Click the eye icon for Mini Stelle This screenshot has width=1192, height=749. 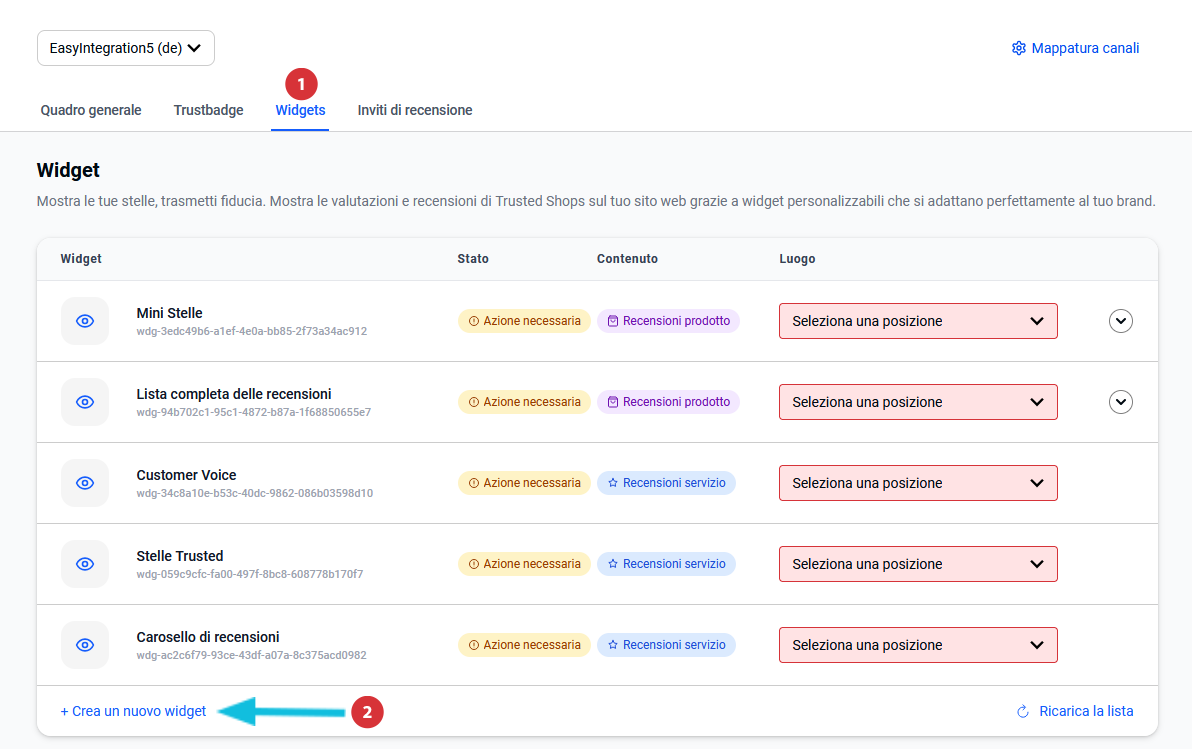pyautogui.click(x=85, y=321)
